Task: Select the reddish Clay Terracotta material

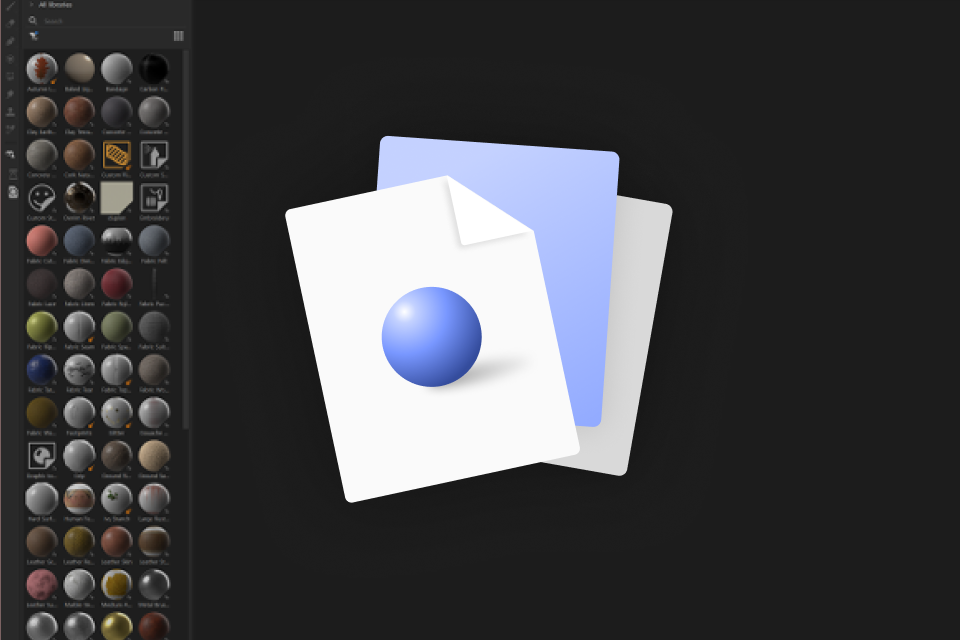Action: pos(79,111)
